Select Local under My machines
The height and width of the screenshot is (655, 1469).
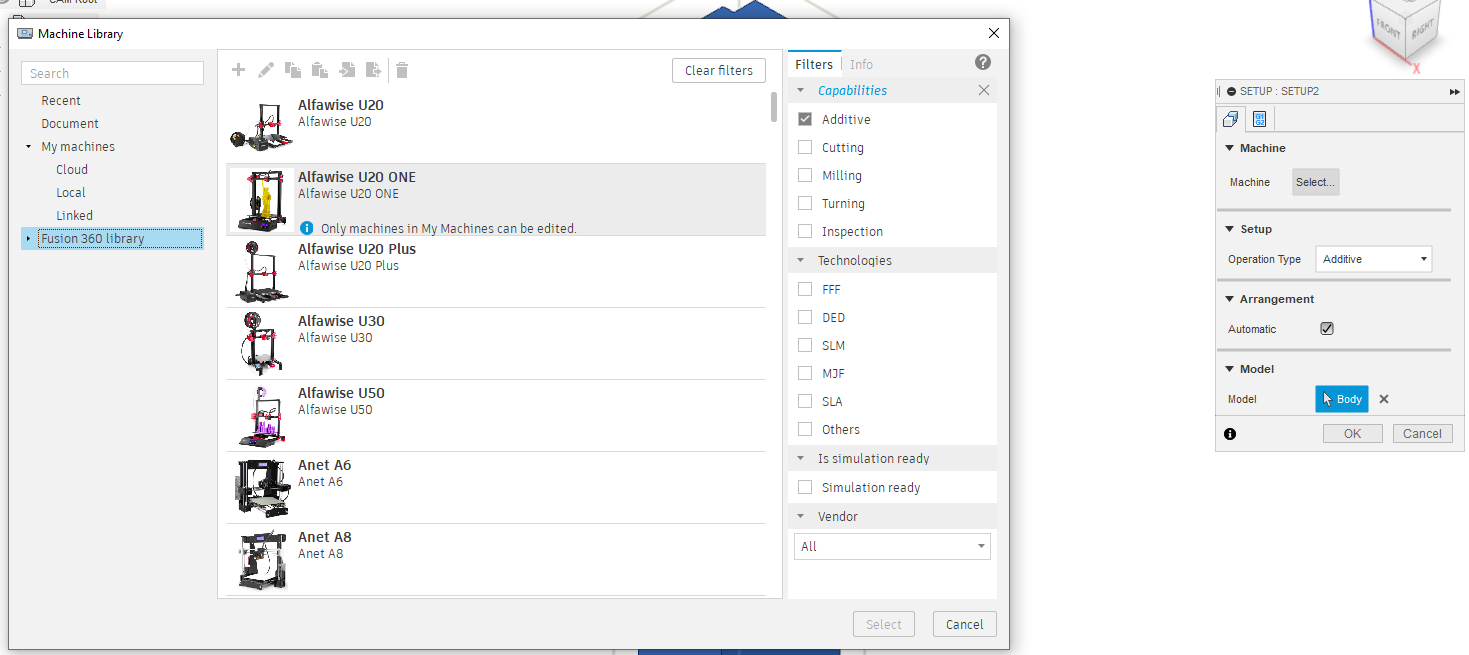71,192
